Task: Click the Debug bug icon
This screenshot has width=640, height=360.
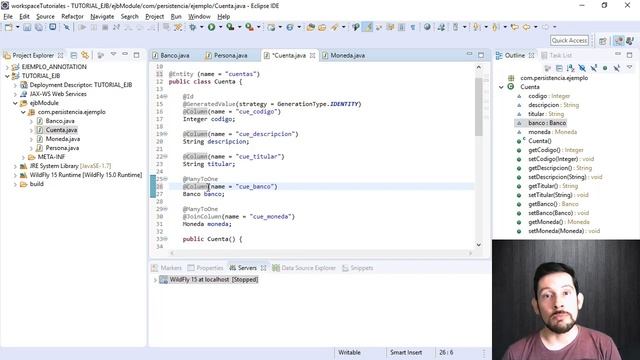Action: pos(192,27)
